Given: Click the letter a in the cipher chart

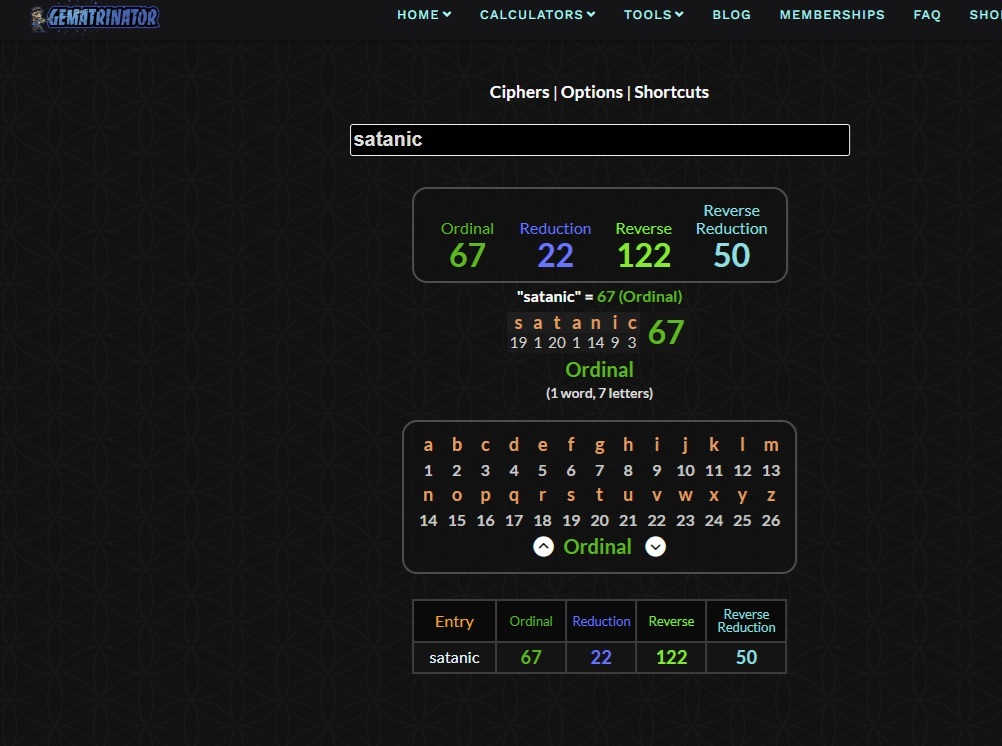Looking at the screenshot, I should point(428,445).
